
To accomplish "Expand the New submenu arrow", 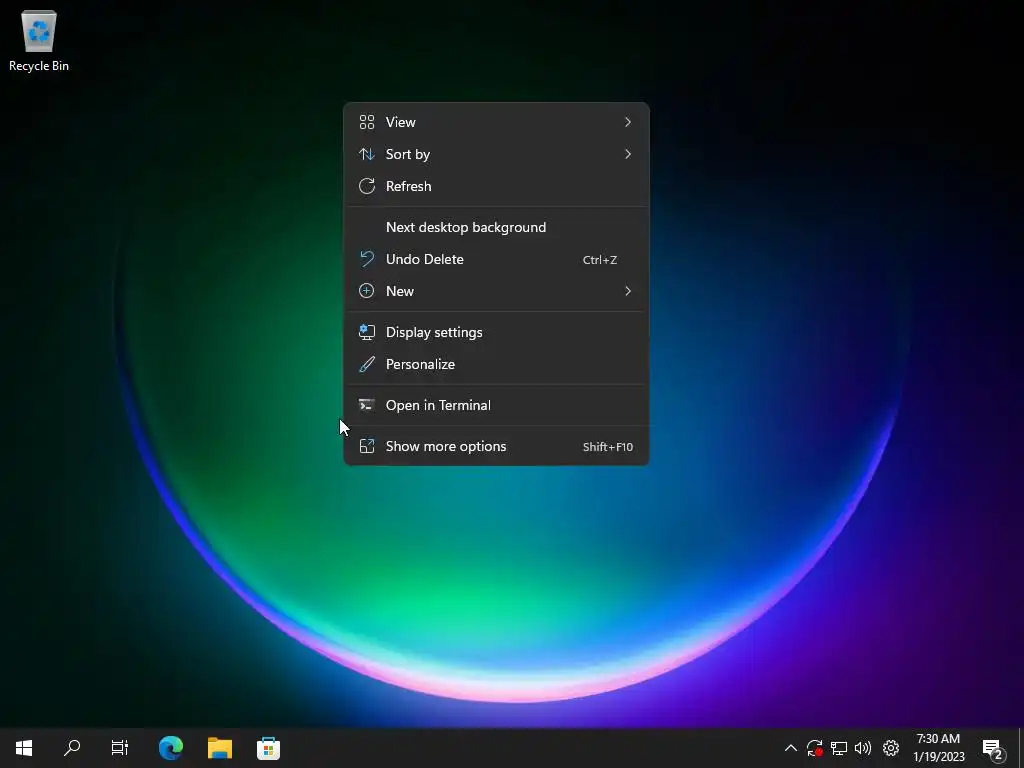I will (x=628, y=291).
